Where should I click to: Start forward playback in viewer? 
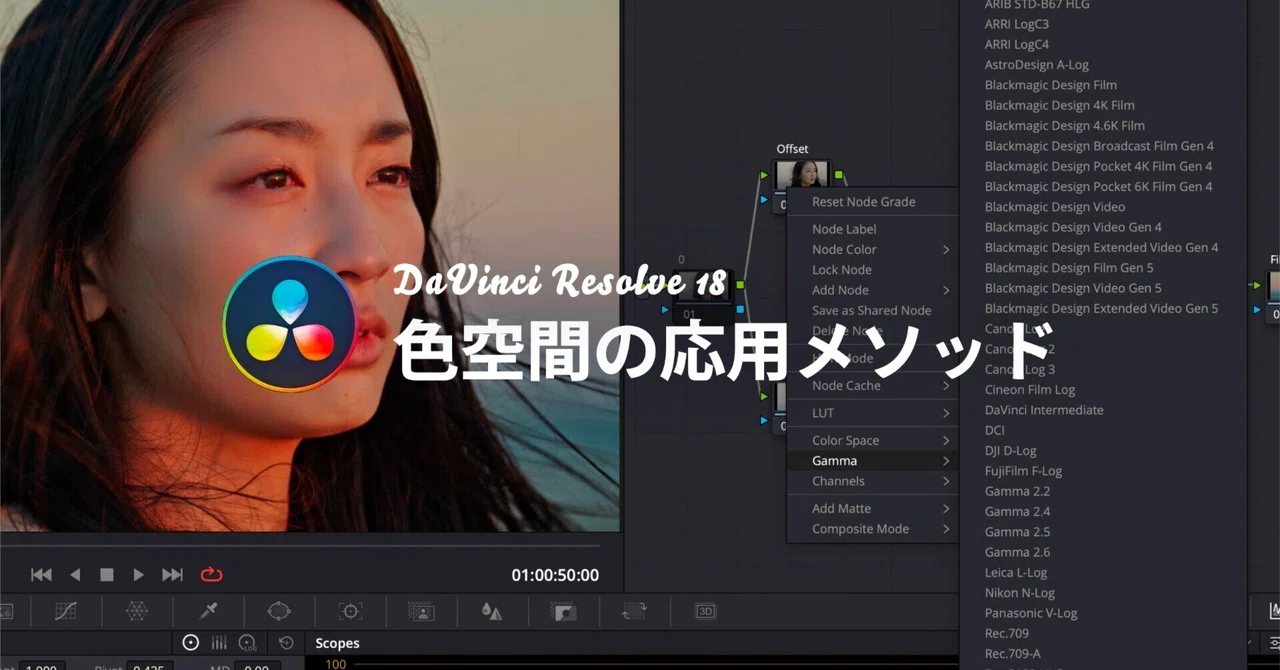point(139,574)
